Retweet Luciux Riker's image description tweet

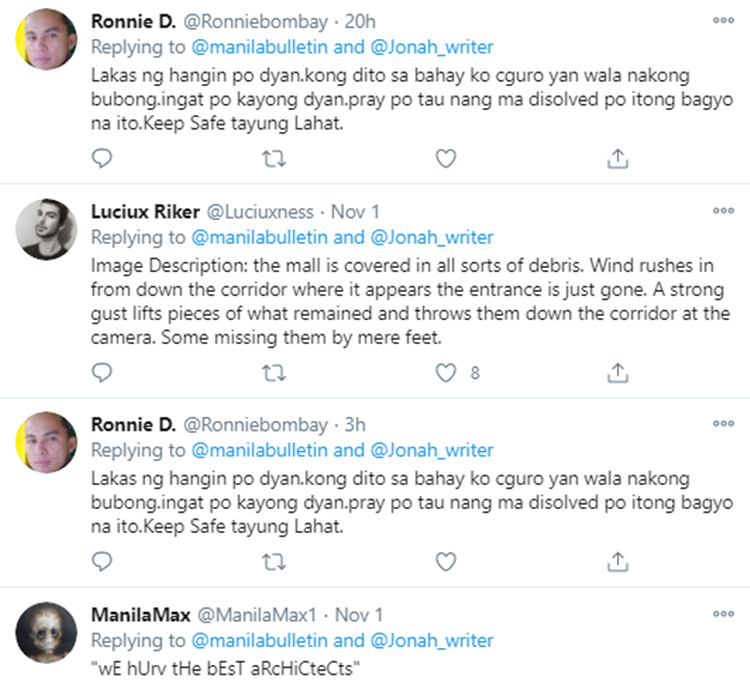pyautogui.click(x=273, y=373)
